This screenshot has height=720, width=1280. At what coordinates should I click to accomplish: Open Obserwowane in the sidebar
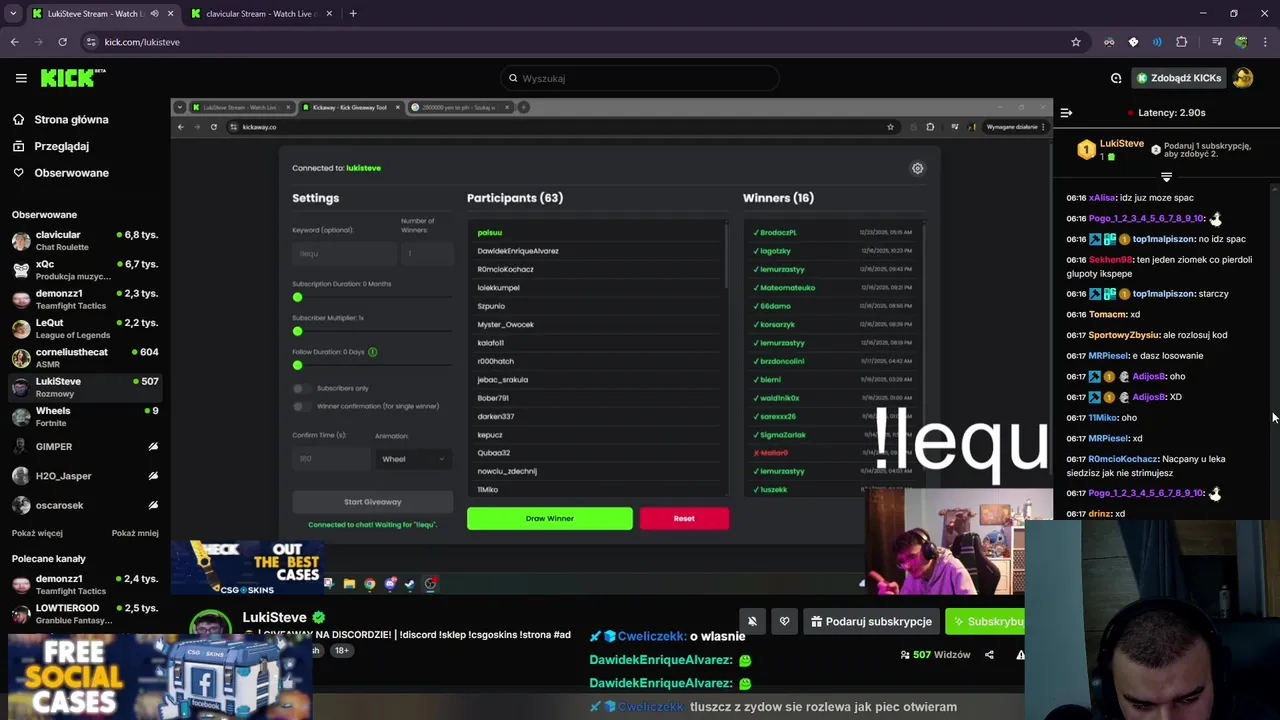71,173
